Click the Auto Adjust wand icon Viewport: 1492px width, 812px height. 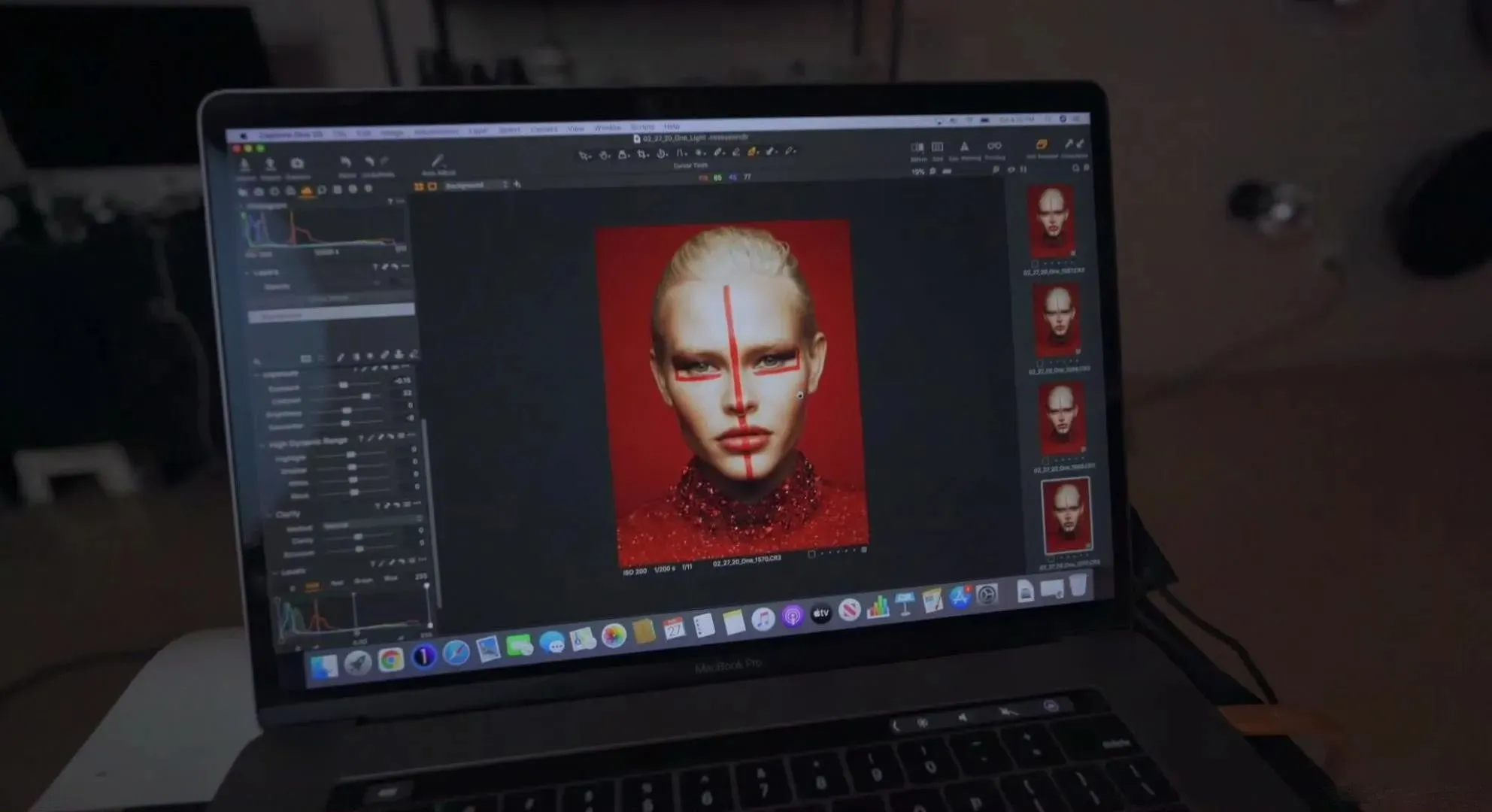pos(438,162)
